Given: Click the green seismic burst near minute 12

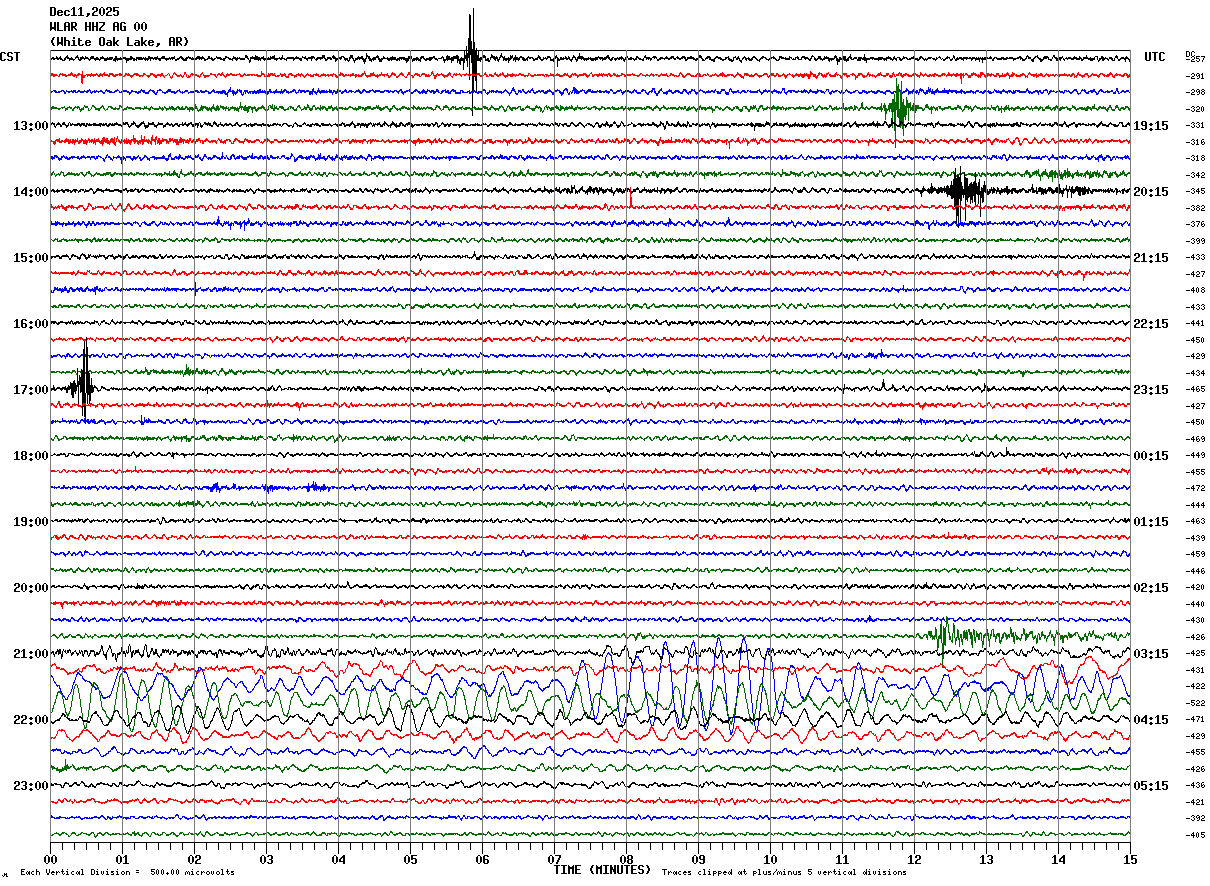Looking at the screenshot, I should tap(898, 108).
